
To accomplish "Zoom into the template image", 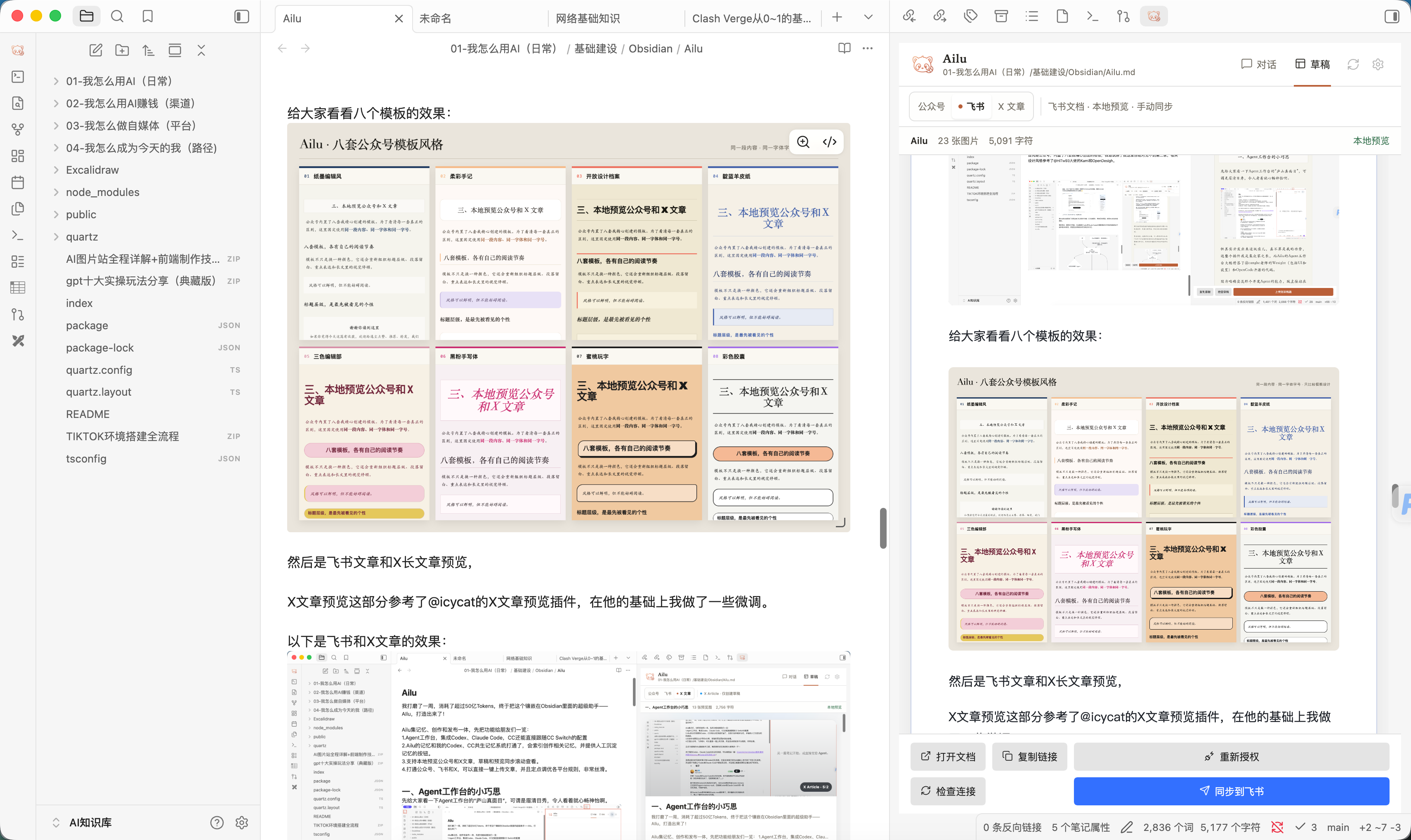I will (803, 142).
